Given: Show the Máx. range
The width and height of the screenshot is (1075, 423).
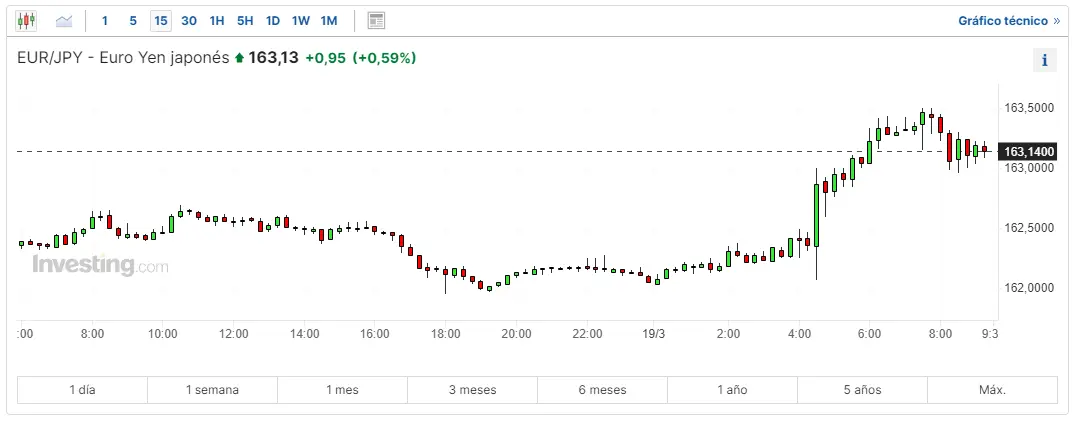Looking at the screenshot, I should click(x=993, y=390).
